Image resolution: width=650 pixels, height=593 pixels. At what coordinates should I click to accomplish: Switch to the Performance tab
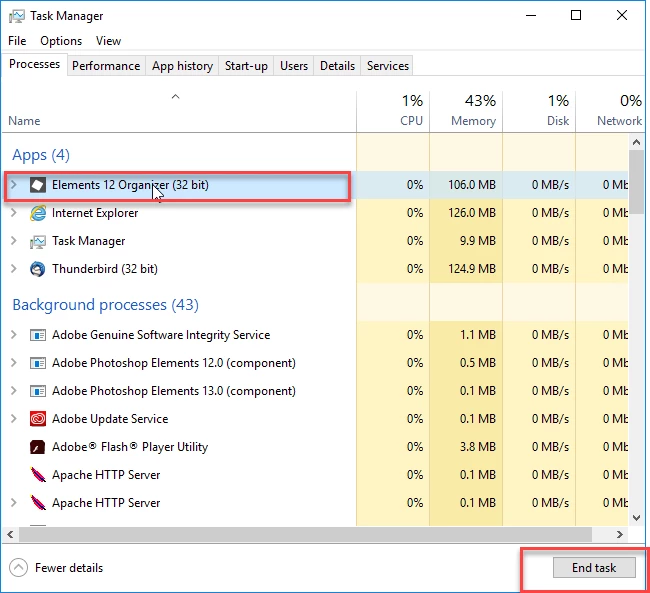point(106,66)
